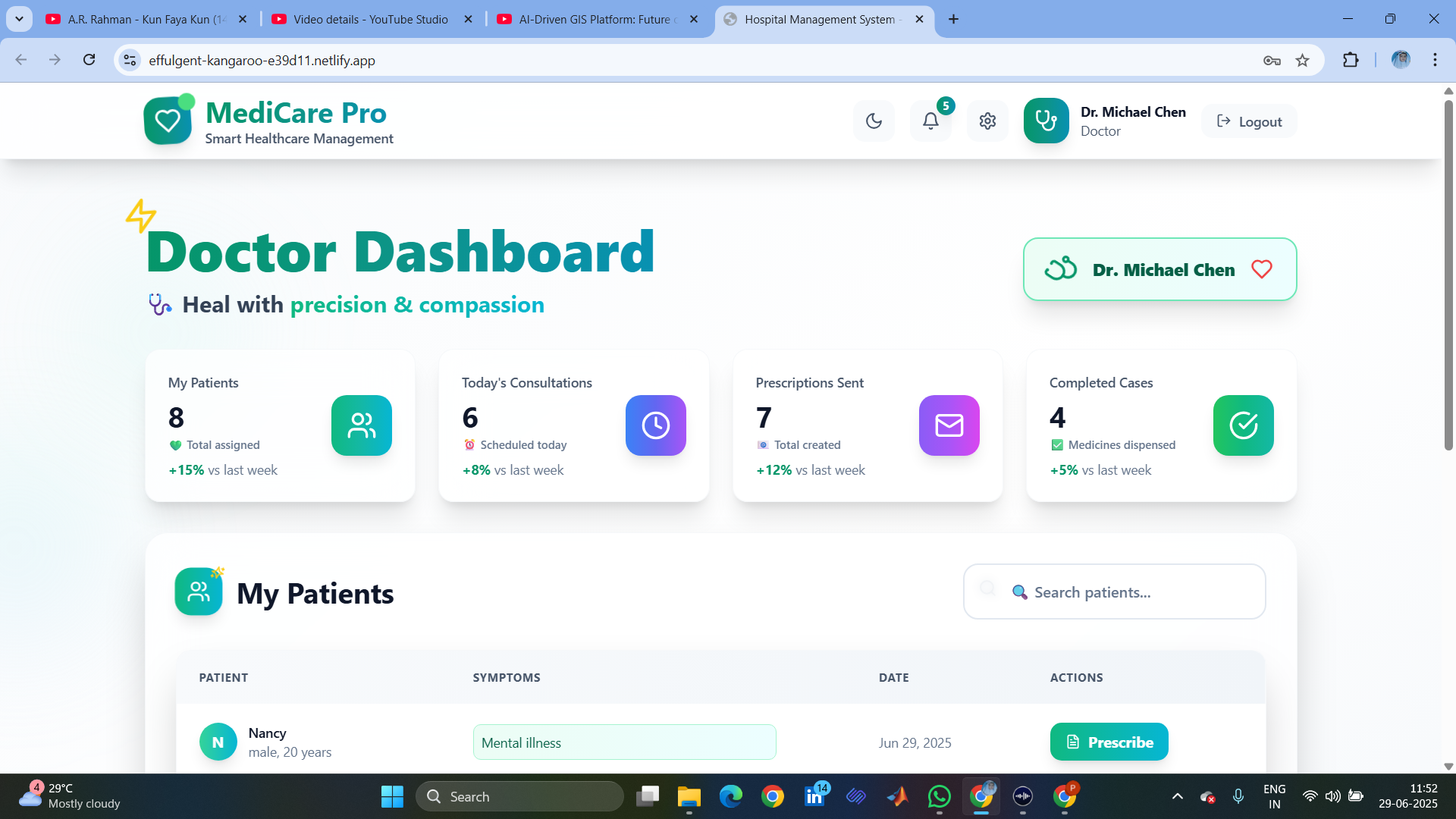This screenshot has height=819, width=1456.
Task: Show hidden system tray icons chevron
Action: pos(1177,796)
